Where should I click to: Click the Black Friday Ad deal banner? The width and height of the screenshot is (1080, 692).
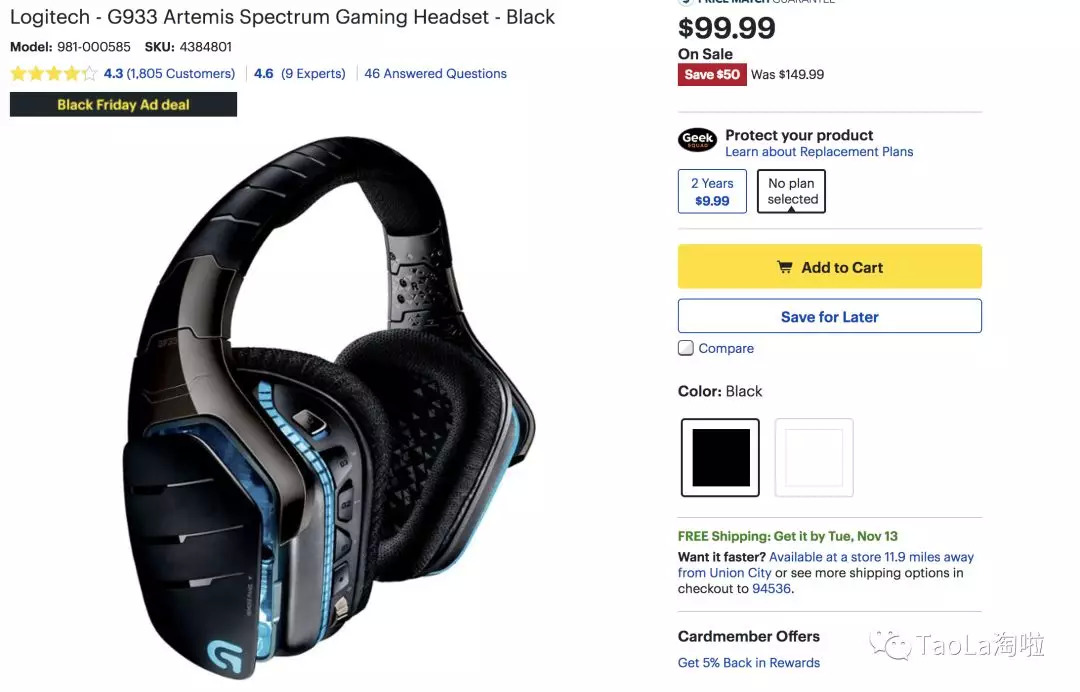123,105
